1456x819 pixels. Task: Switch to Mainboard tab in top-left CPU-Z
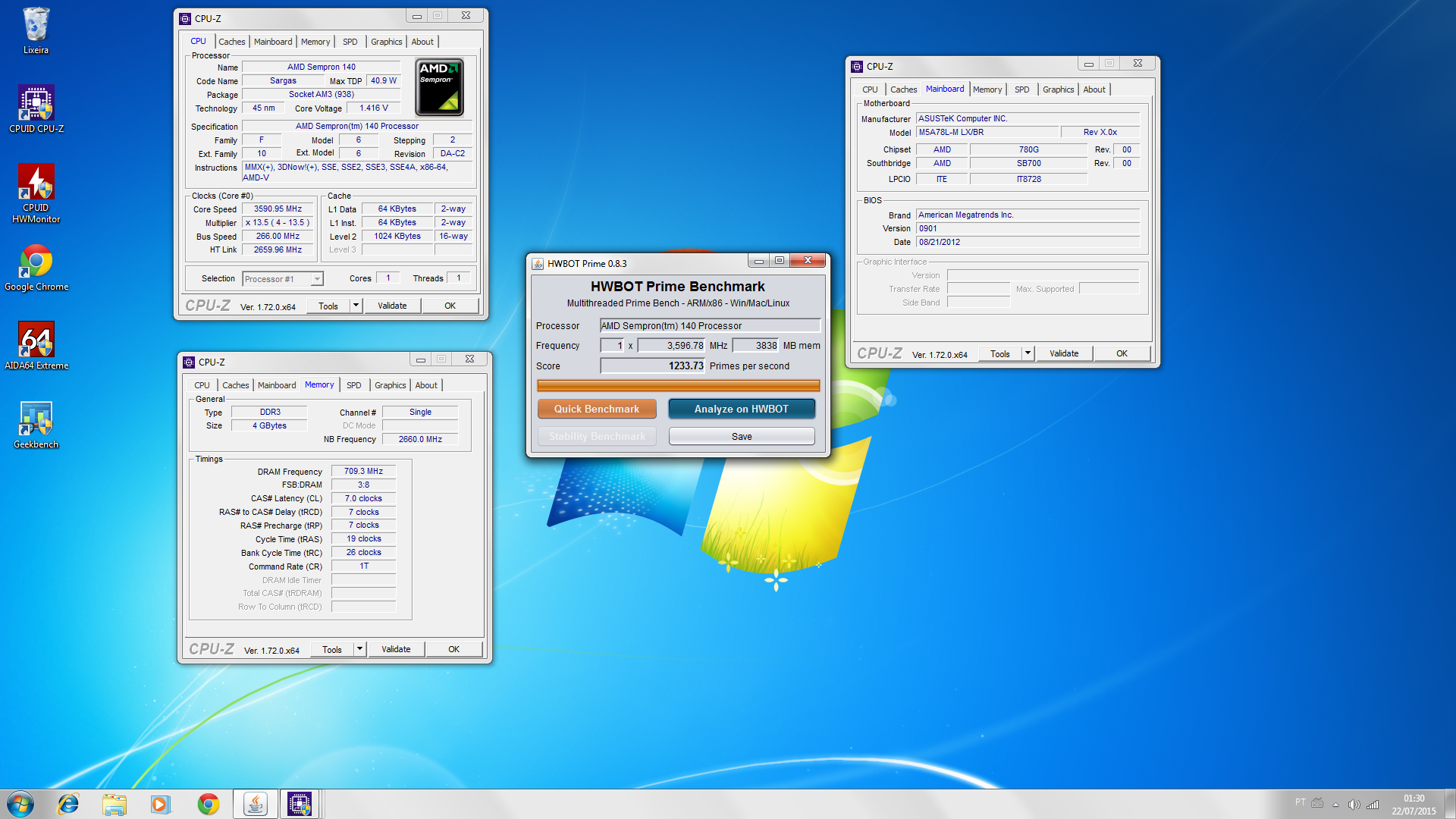click(273, 42)
